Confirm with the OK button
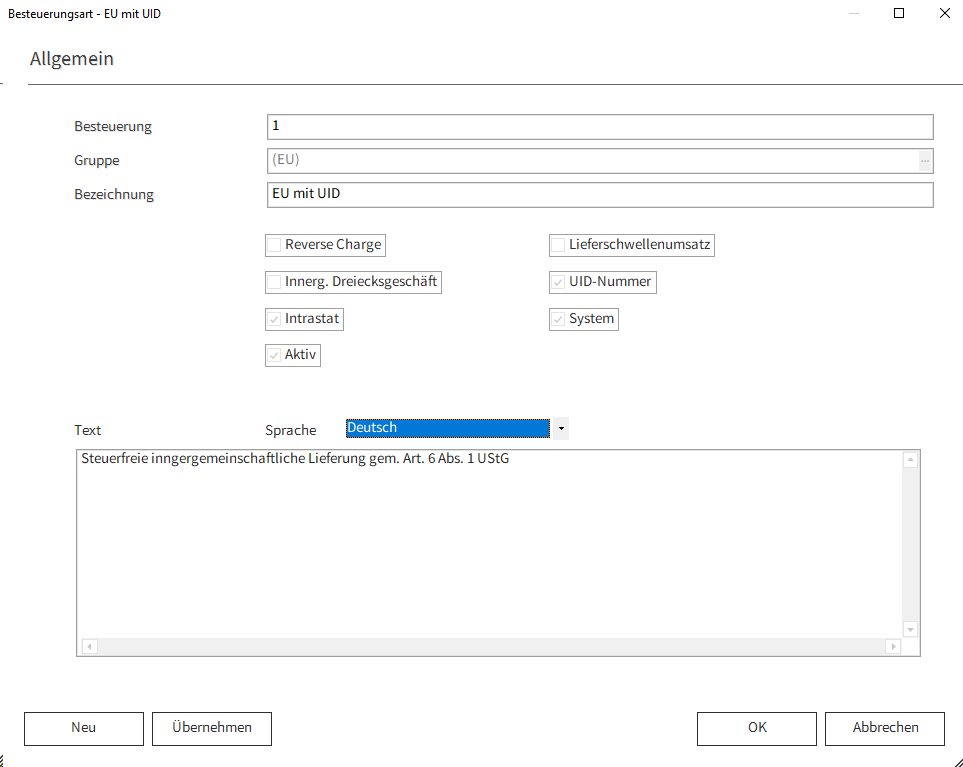 (x=757, y=728)
